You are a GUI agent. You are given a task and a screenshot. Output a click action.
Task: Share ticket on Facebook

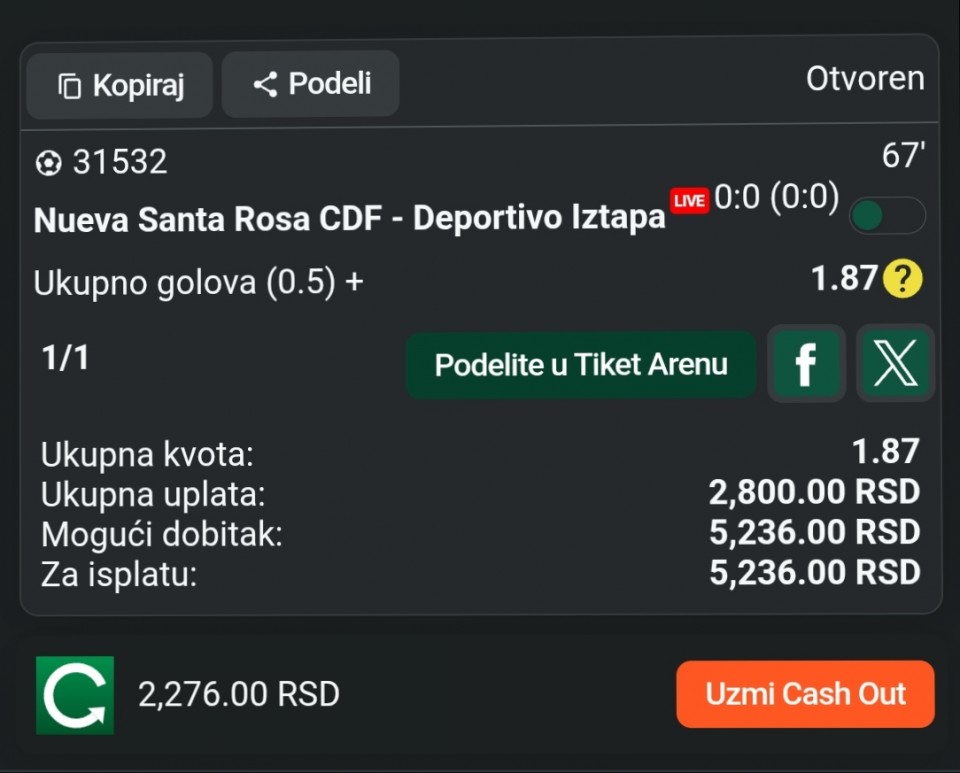(805, 364)
